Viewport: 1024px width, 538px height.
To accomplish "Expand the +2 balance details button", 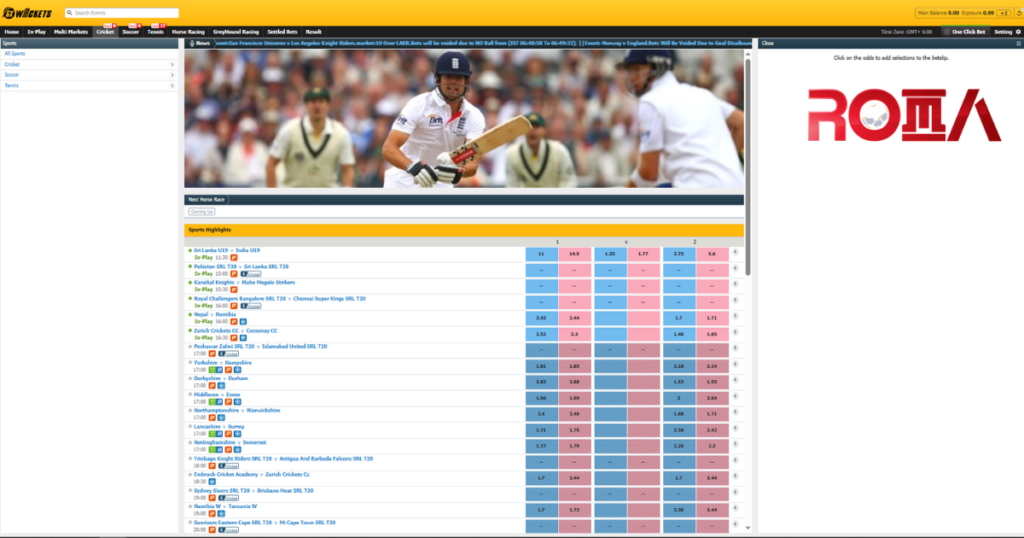I will (x=1004, y=13).
